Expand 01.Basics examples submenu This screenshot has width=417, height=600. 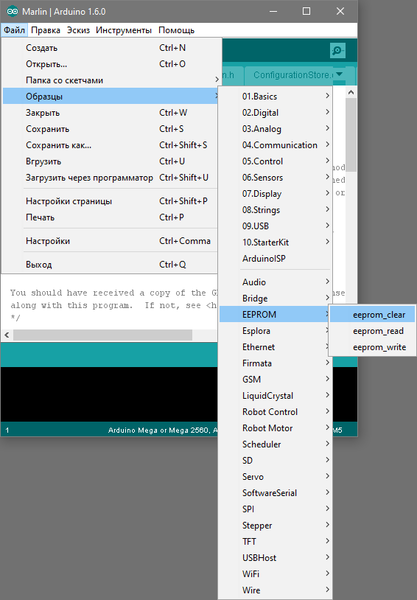point(276,96)
